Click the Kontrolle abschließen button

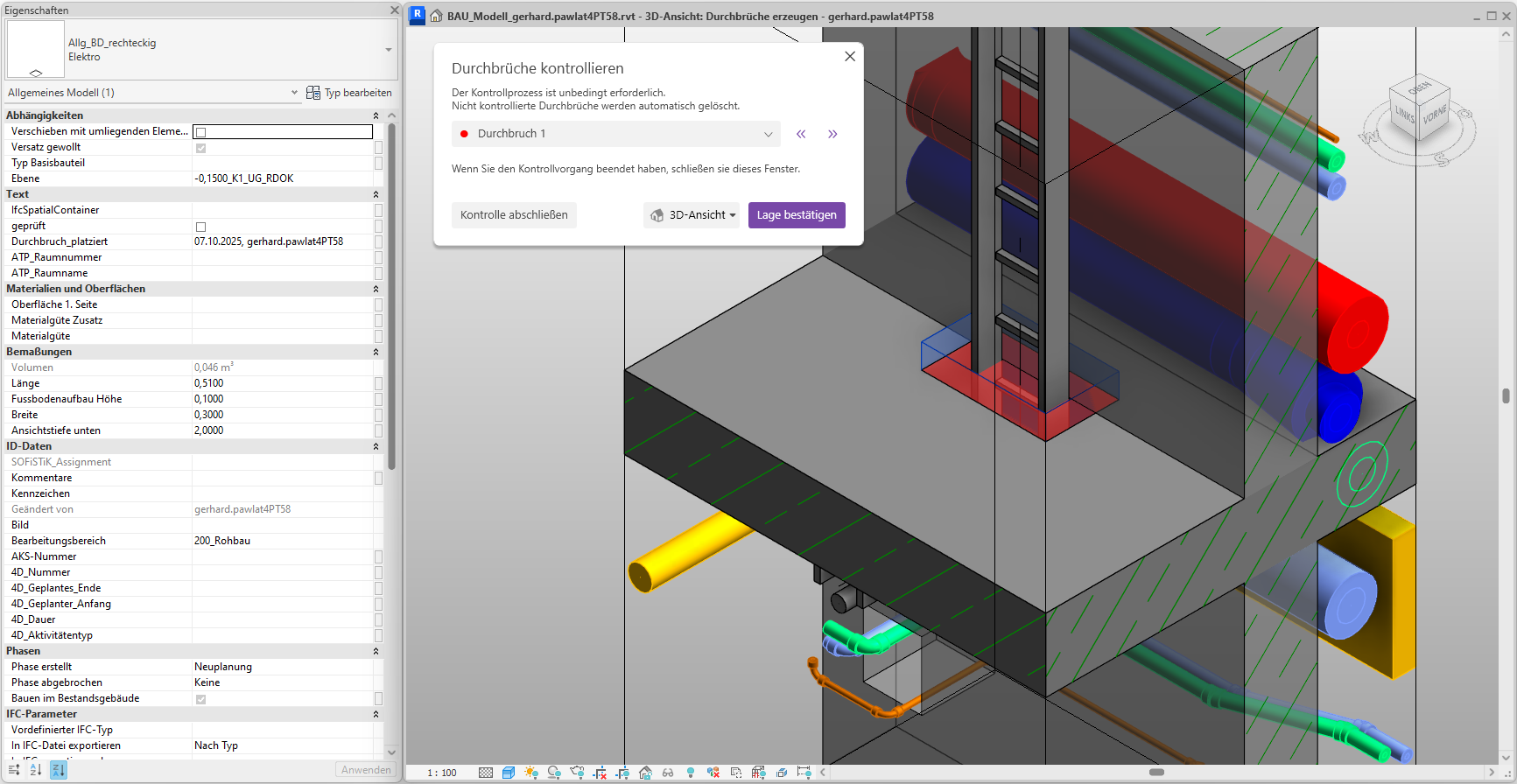click(x=514, y=215)
